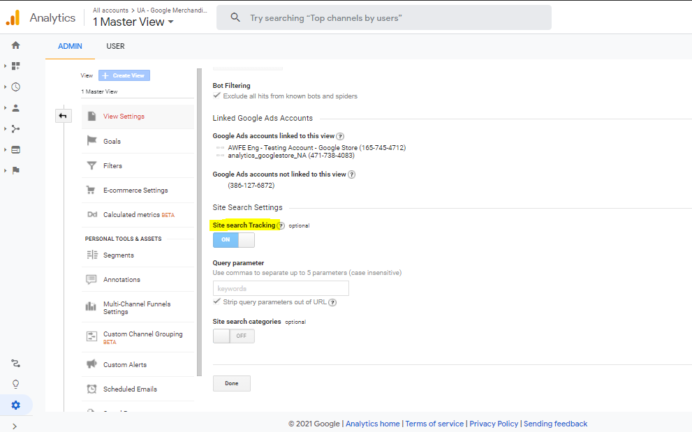
Task: Click the search magnifier icon
Action: [x=235, y=18]
